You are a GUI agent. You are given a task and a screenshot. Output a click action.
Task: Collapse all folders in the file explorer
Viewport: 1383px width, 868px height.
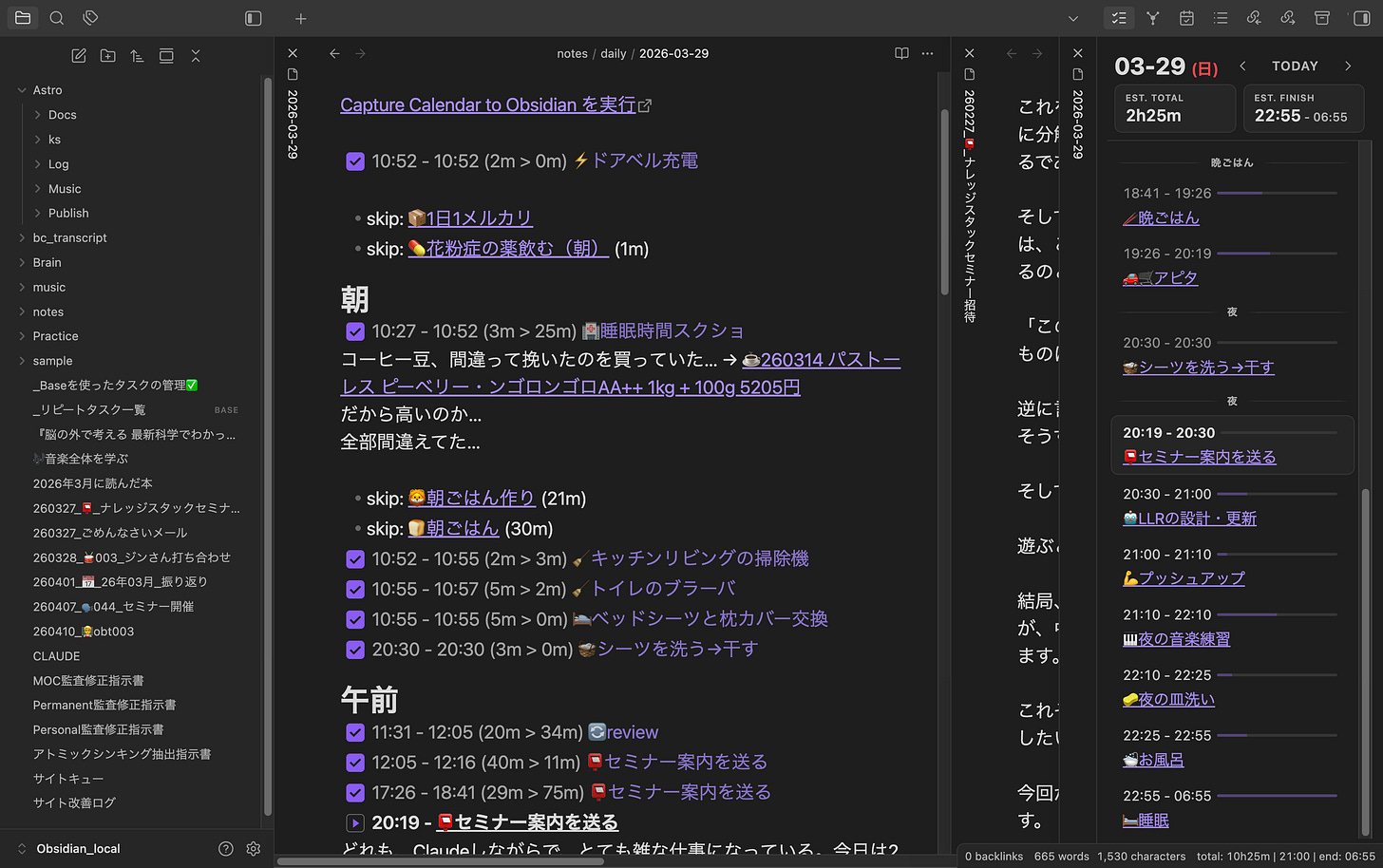pyautogui.click(x=196, y=55)
